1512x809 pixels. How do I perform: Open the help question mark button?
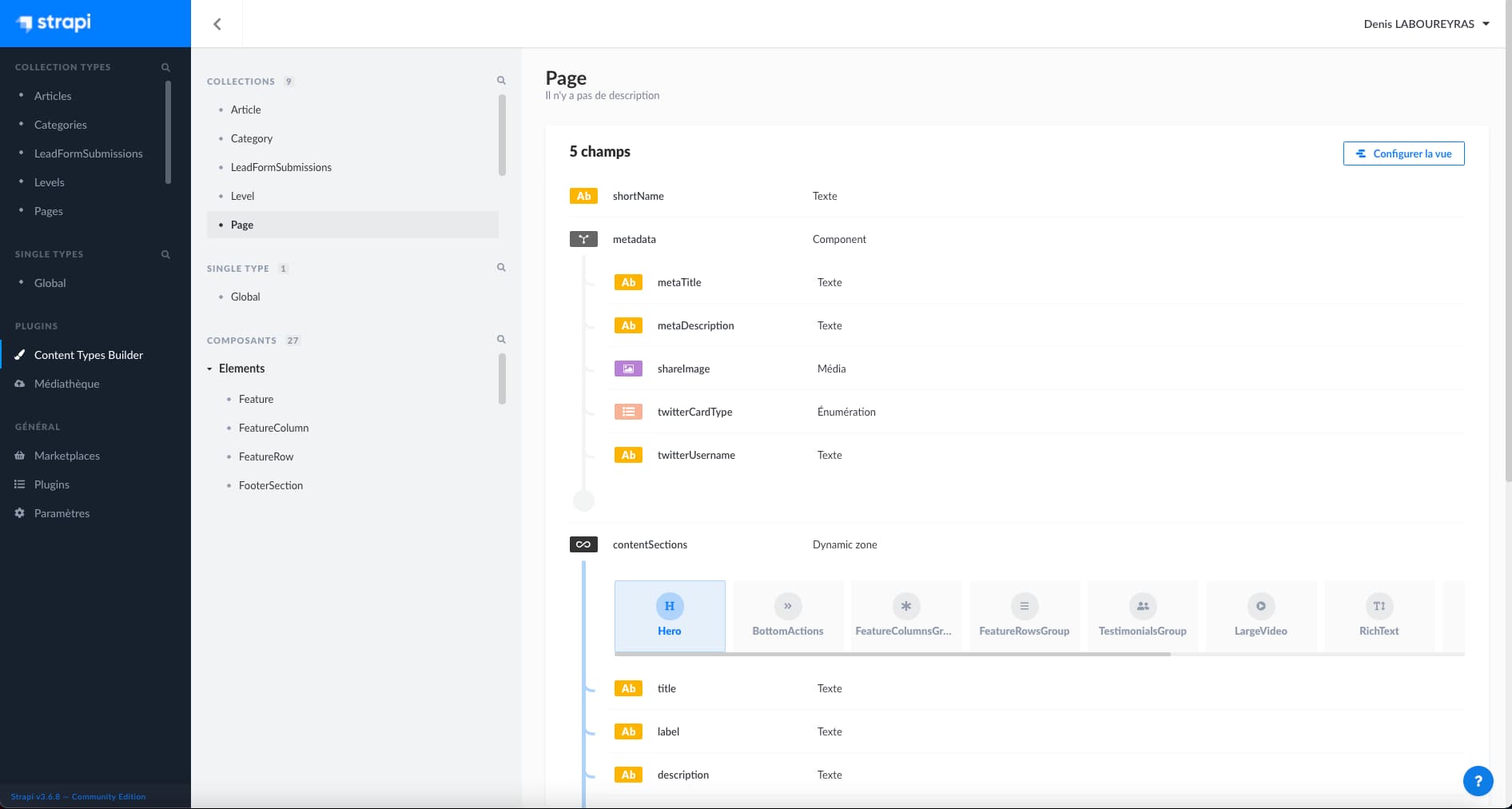click(x=1478, y=781)
